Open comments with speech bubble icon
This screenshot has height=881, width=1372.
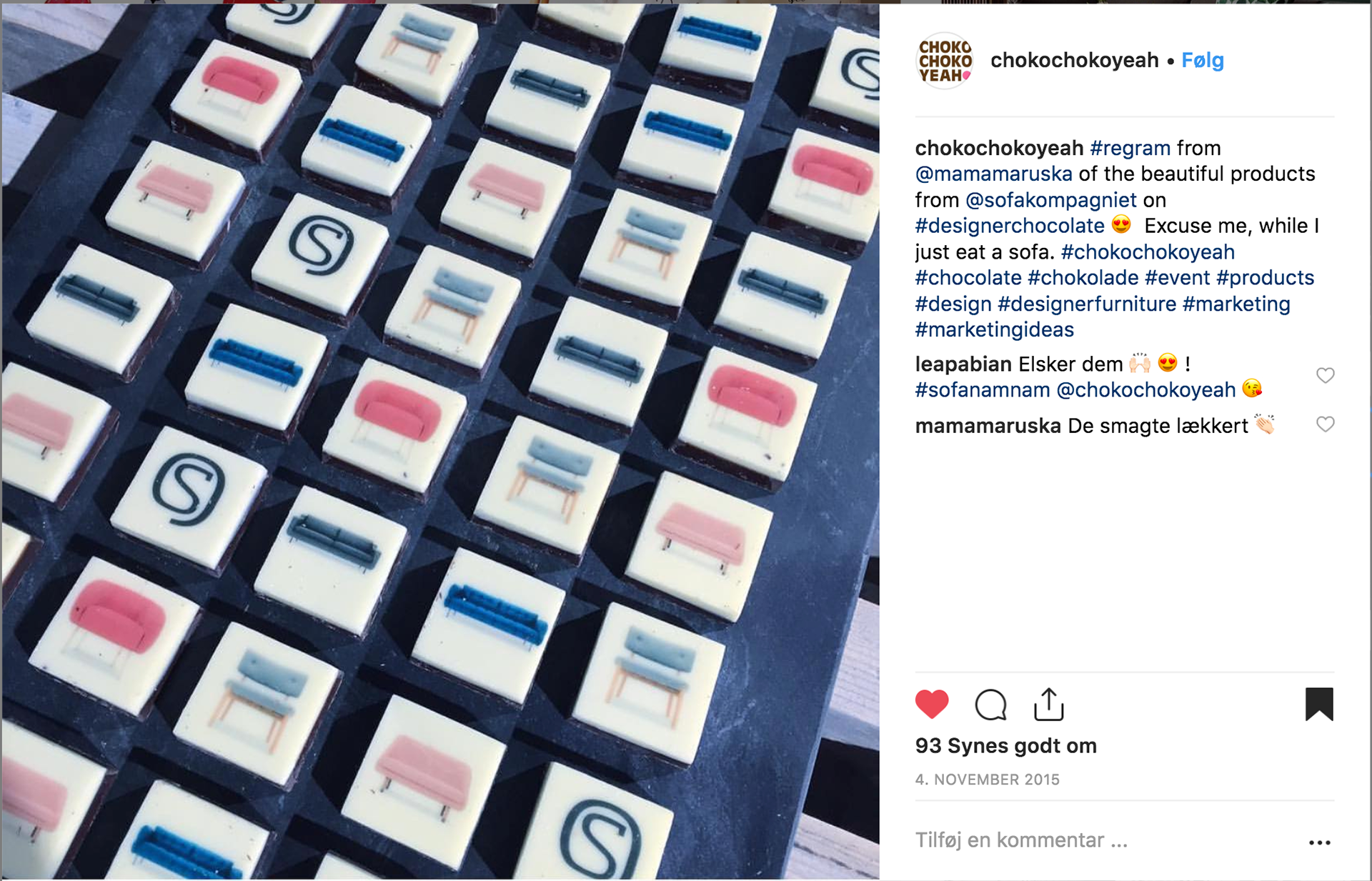(x=990, y=705)
